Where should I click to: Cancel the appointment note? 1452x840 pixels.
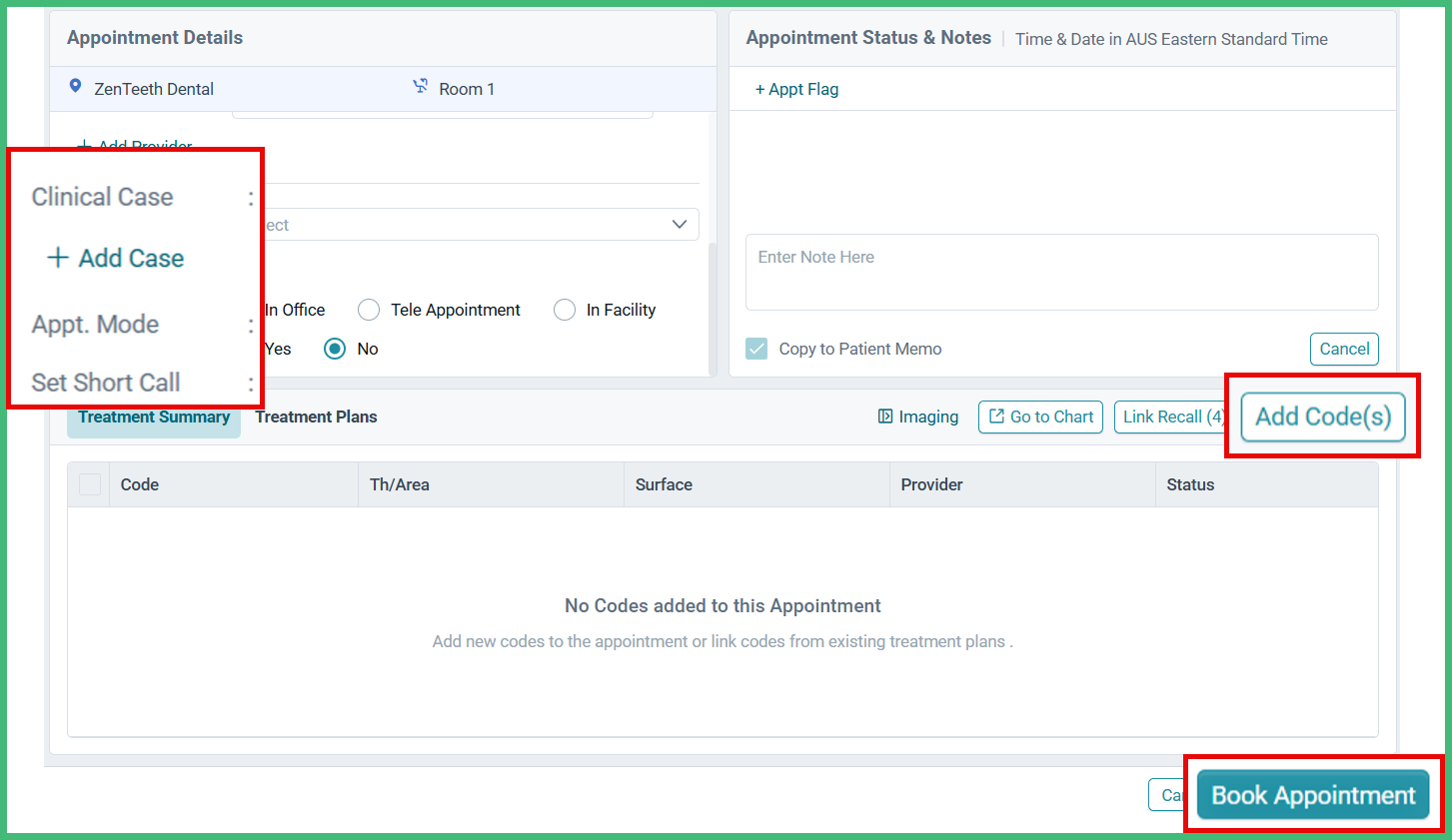(x=1344, y=349)
